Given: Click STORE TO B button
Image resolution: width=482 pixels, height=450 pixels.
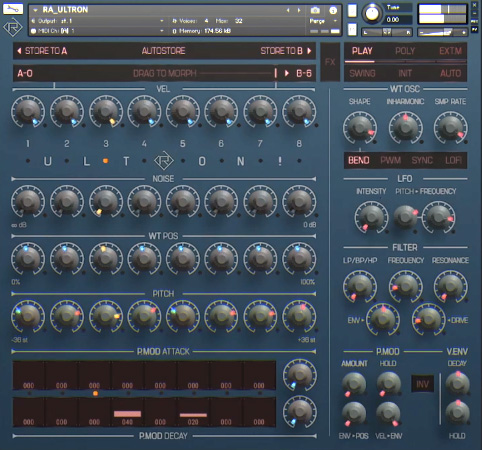Looking at the screenshot, I should coord(286,51).
